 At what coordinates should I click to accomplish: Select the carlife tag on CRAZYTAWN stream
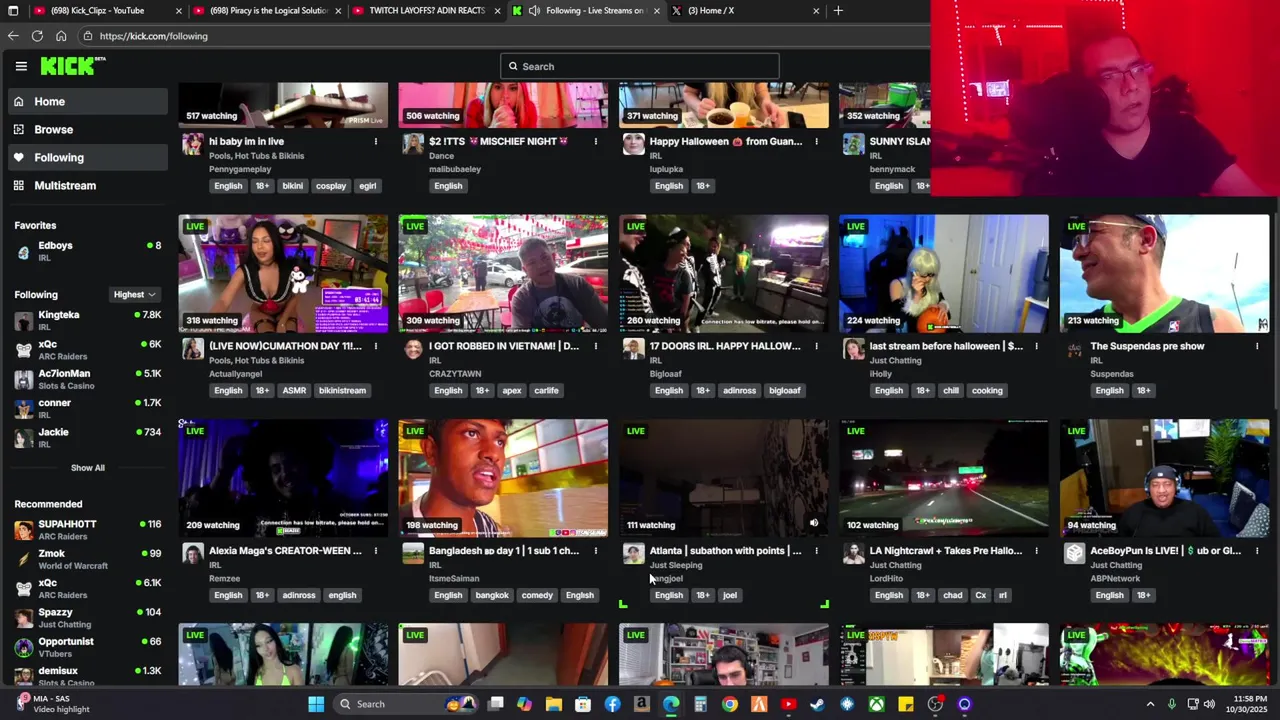tap(546, 390)
